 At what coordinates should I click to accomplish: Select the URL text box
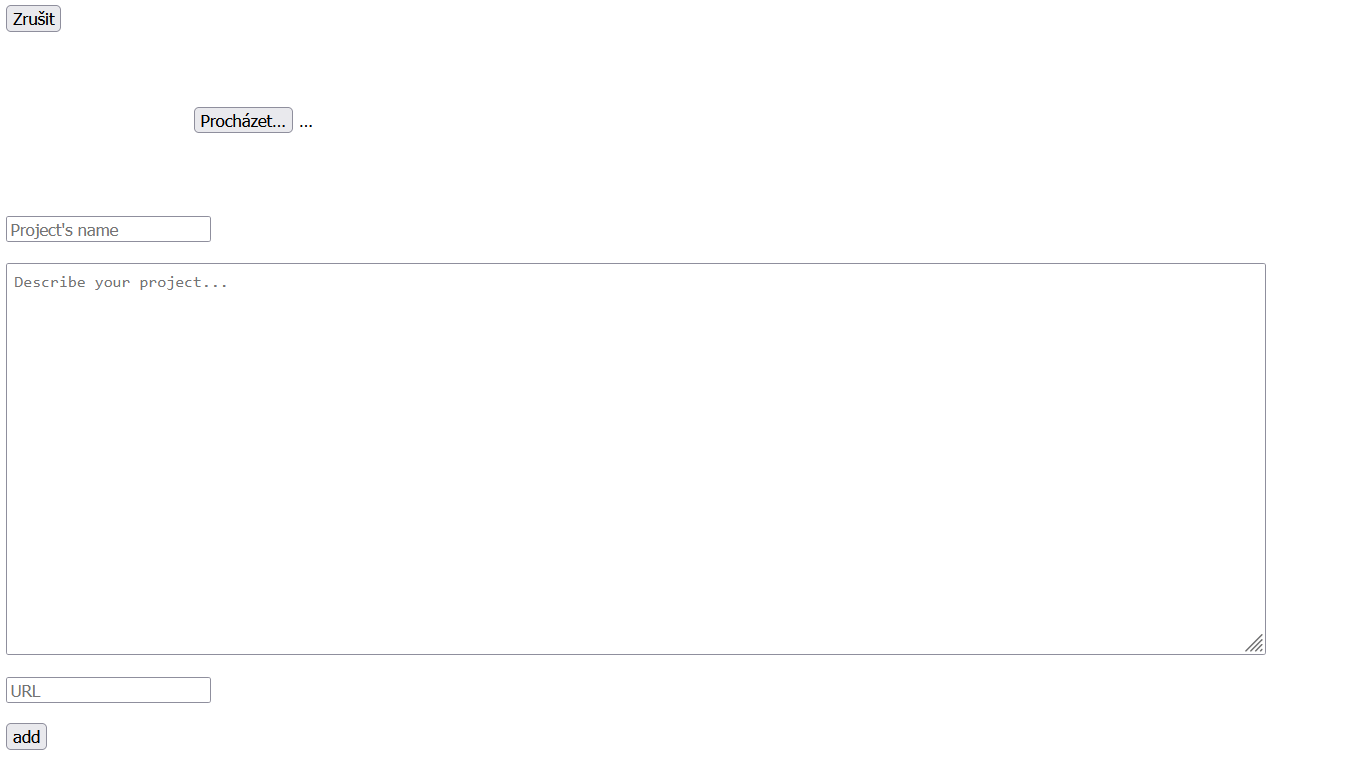point(108,691)
